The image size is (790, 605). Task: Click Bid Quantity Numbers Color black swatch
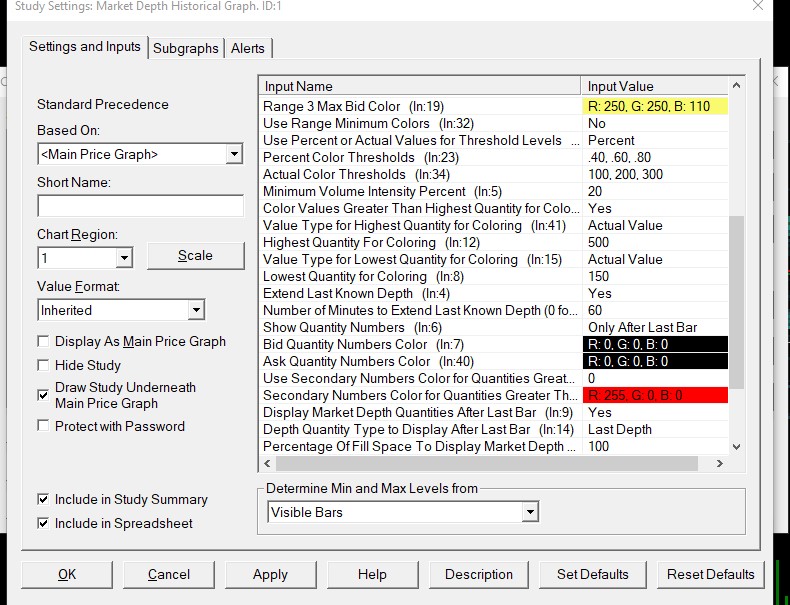coord(655,345)
